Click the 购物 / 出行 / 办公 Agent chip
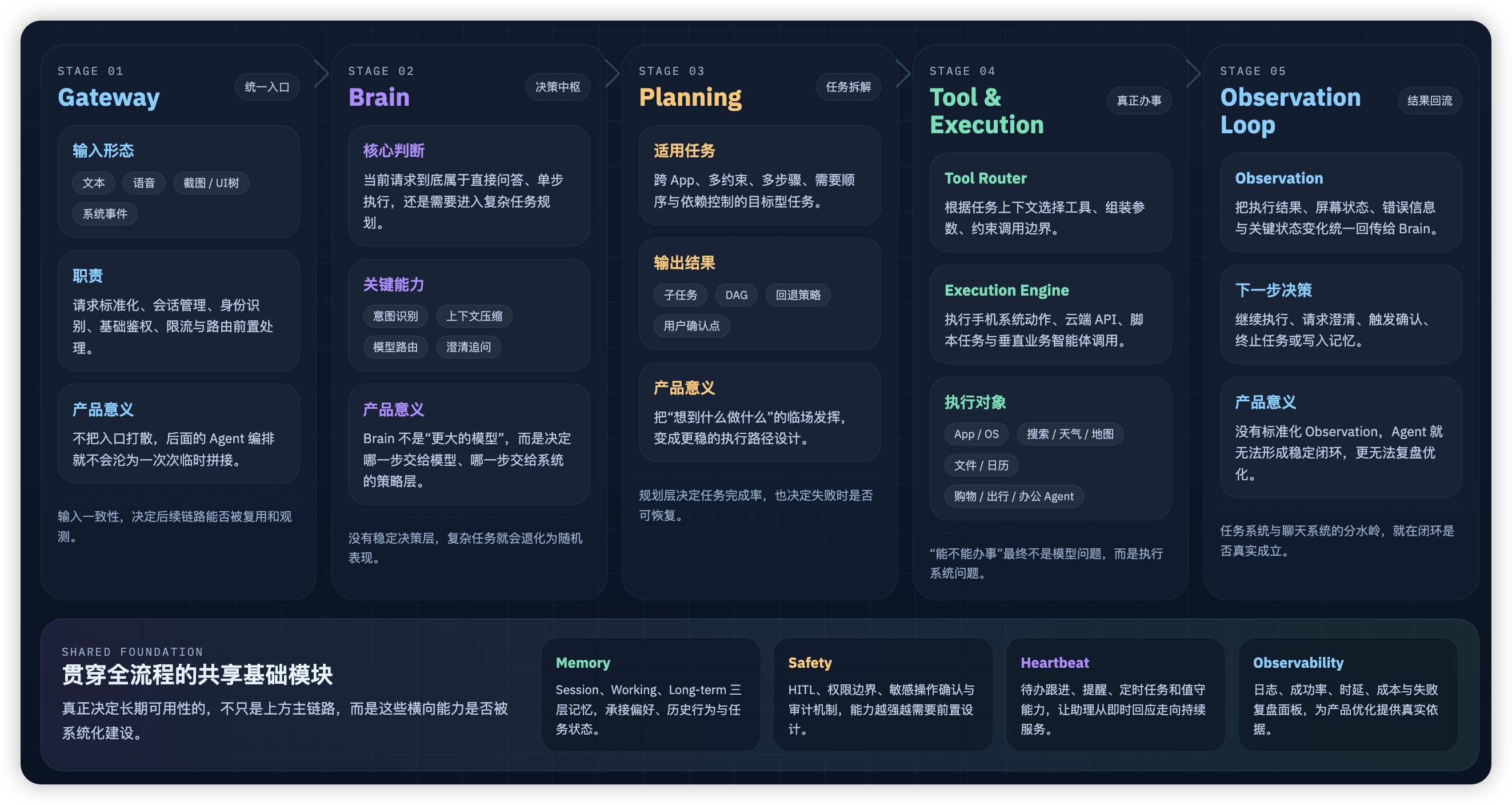Viewport: 1512px width, 805px height. 1013,496
